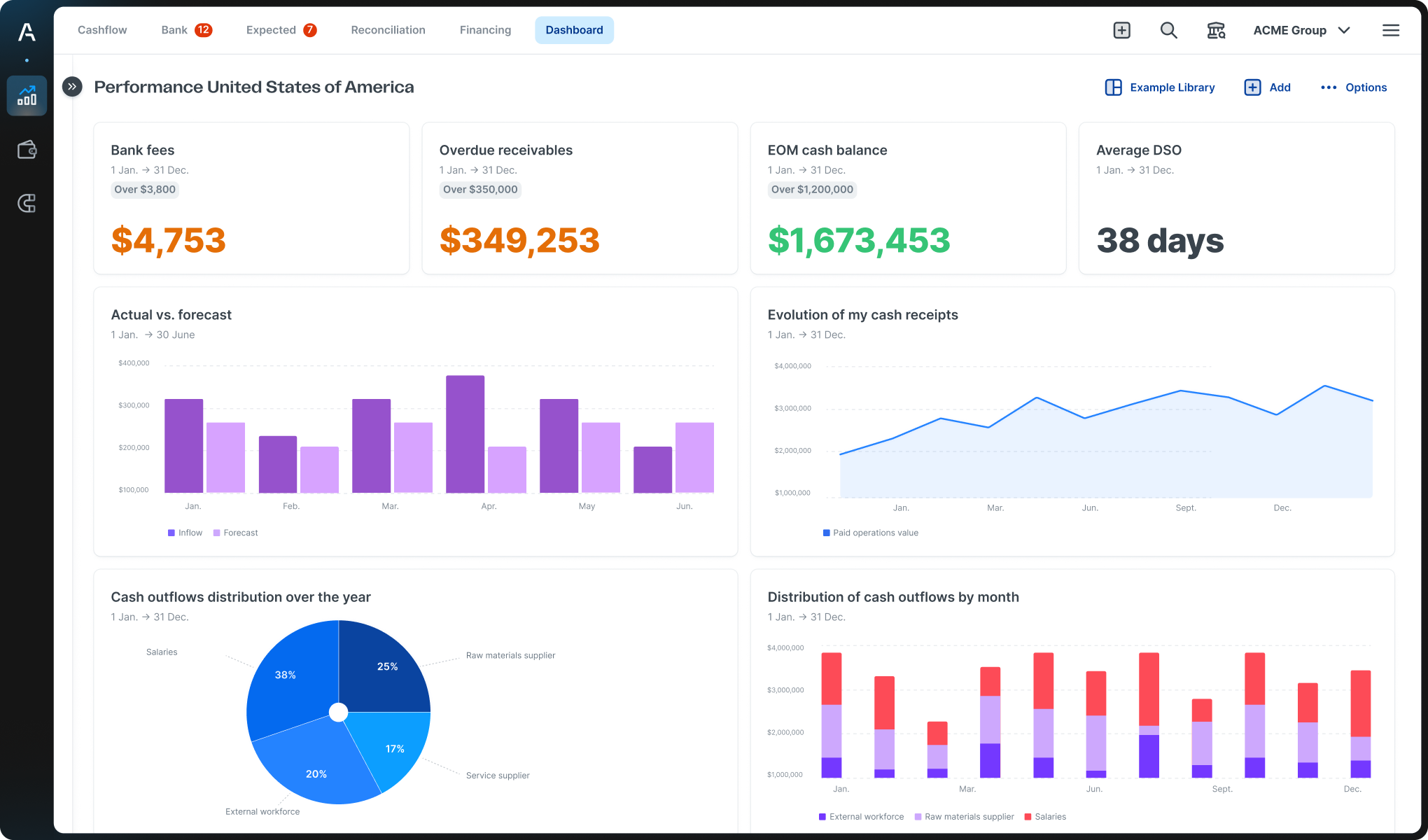1428x840 pixels.
Task: Click the square plus icon in the top toolbar
Action: pos(1121,30)
